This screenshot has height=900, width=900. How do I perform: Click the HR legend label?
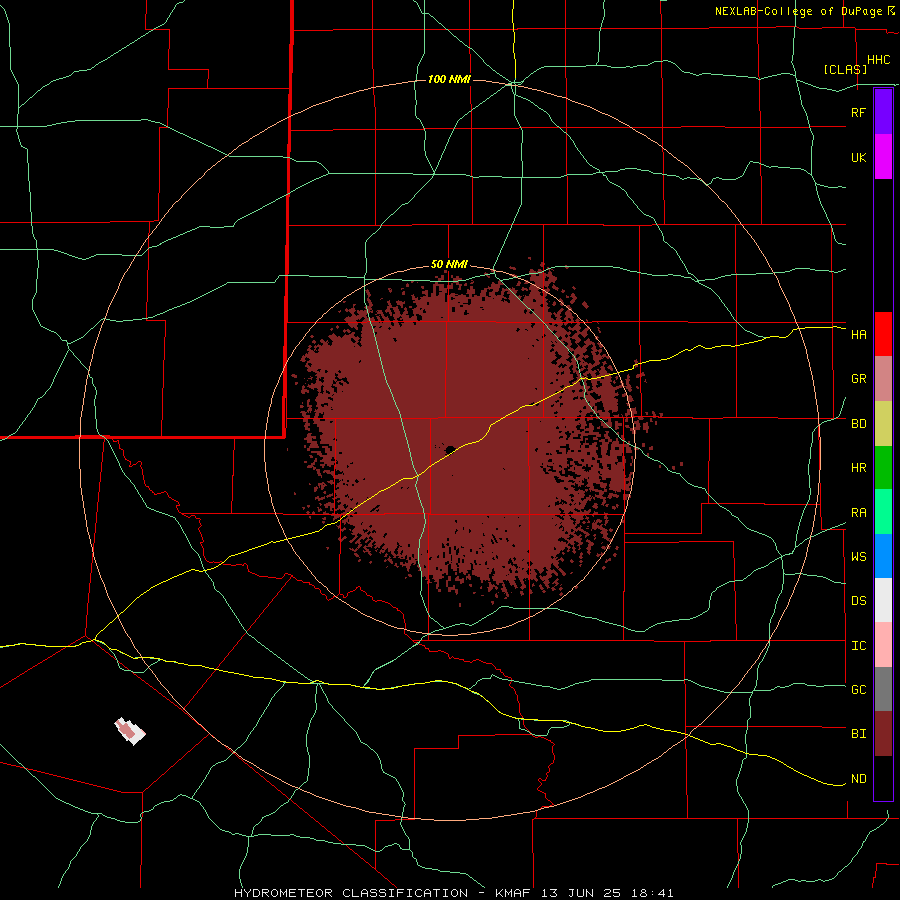[858, 468]
